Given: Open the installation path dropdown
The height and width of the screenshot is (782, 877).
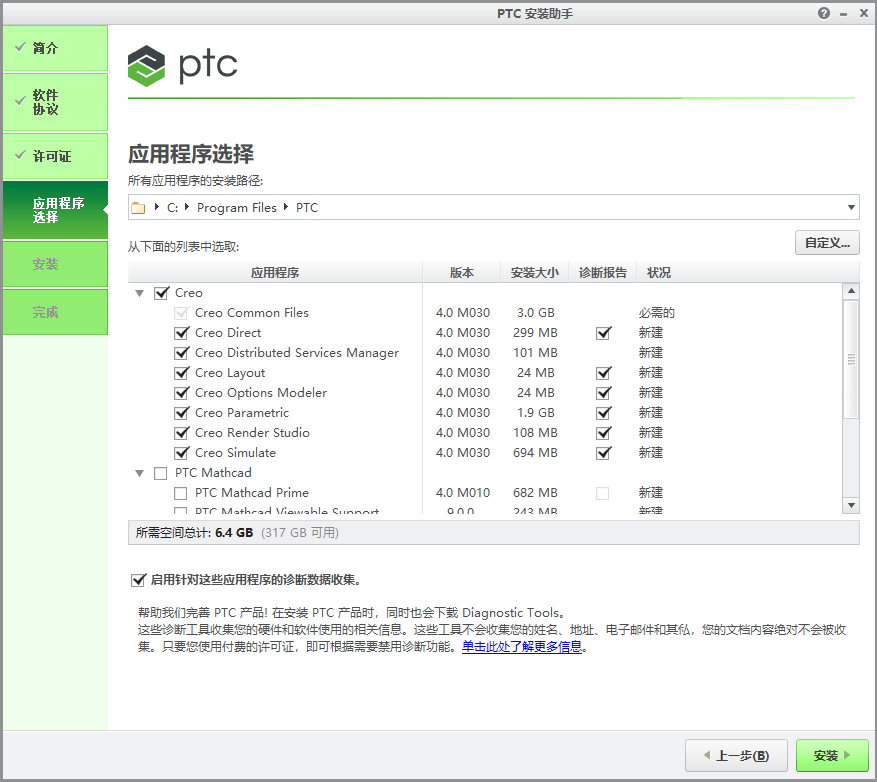Looking at the screenshot, I should 851,207.
